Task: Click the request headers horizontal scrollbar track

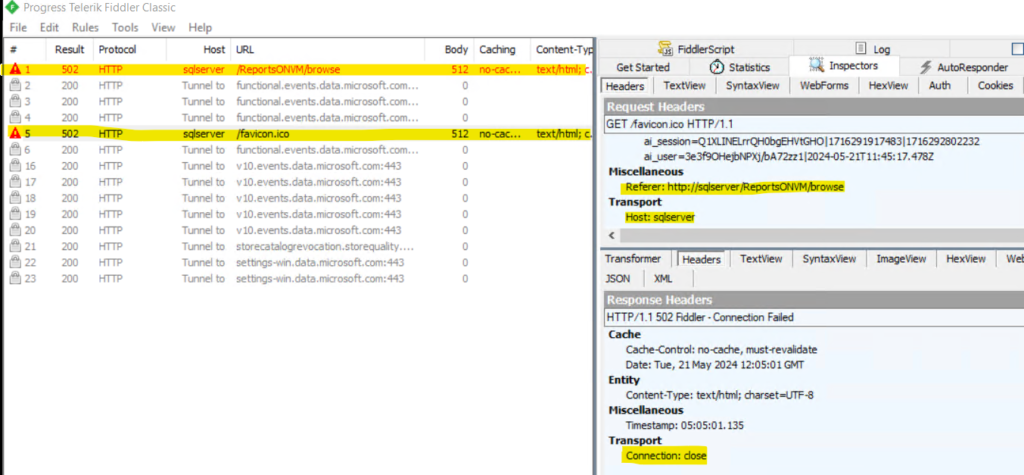Action: pos(822,236)
